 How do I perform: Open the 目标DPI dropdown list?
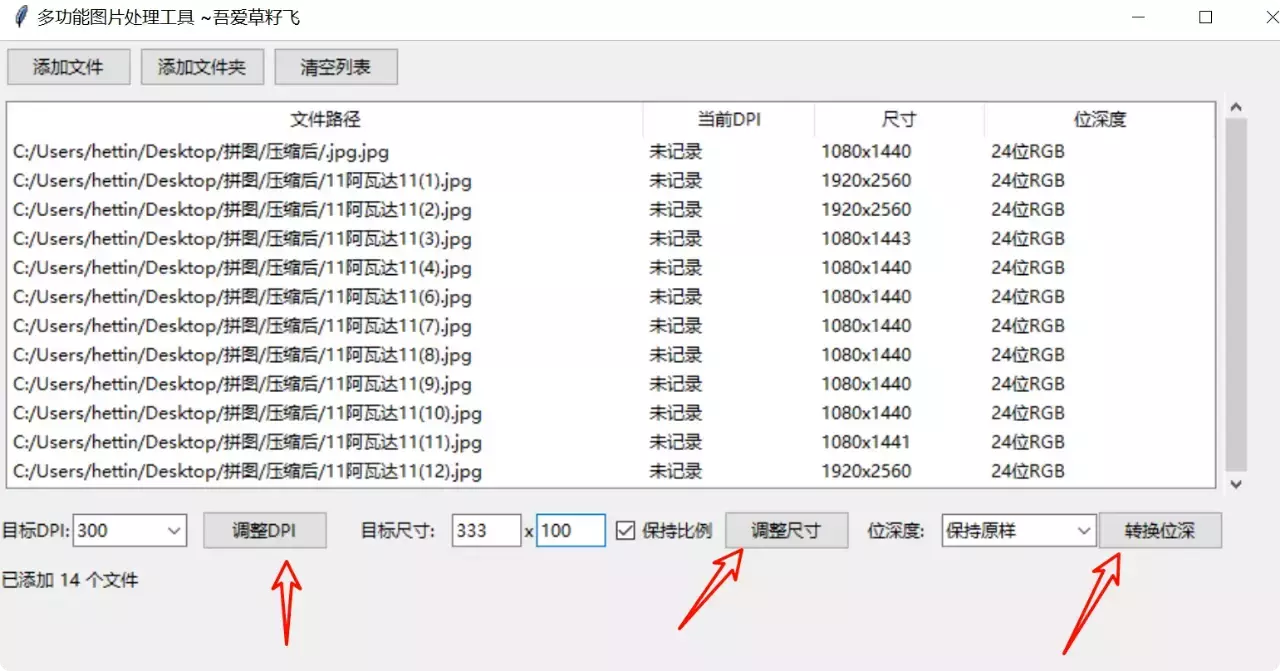coord(175,530)
